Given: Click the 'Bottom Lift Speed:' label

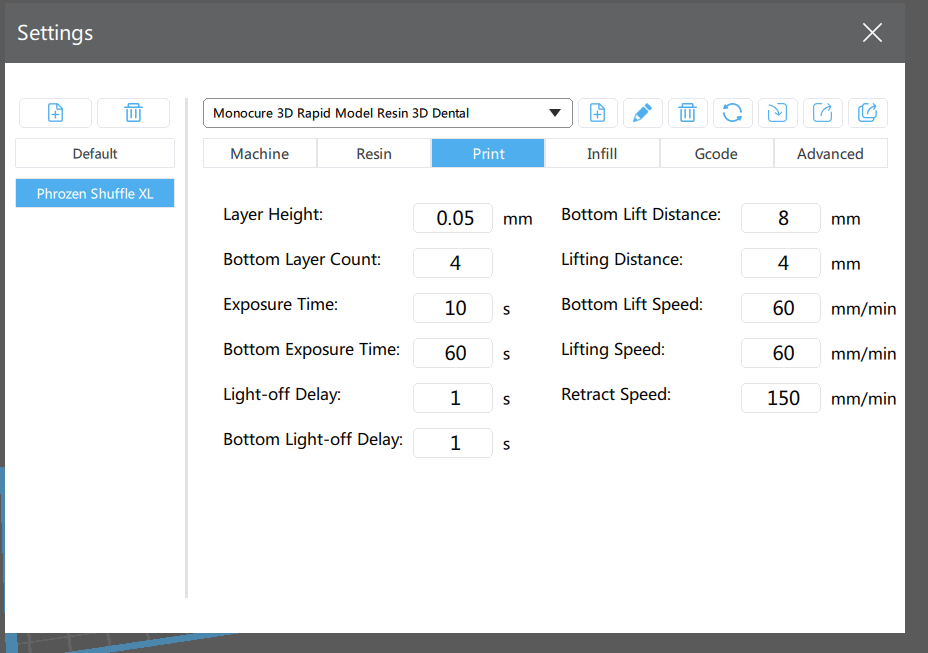Looking at the screenshot, I should coord(632,305).
